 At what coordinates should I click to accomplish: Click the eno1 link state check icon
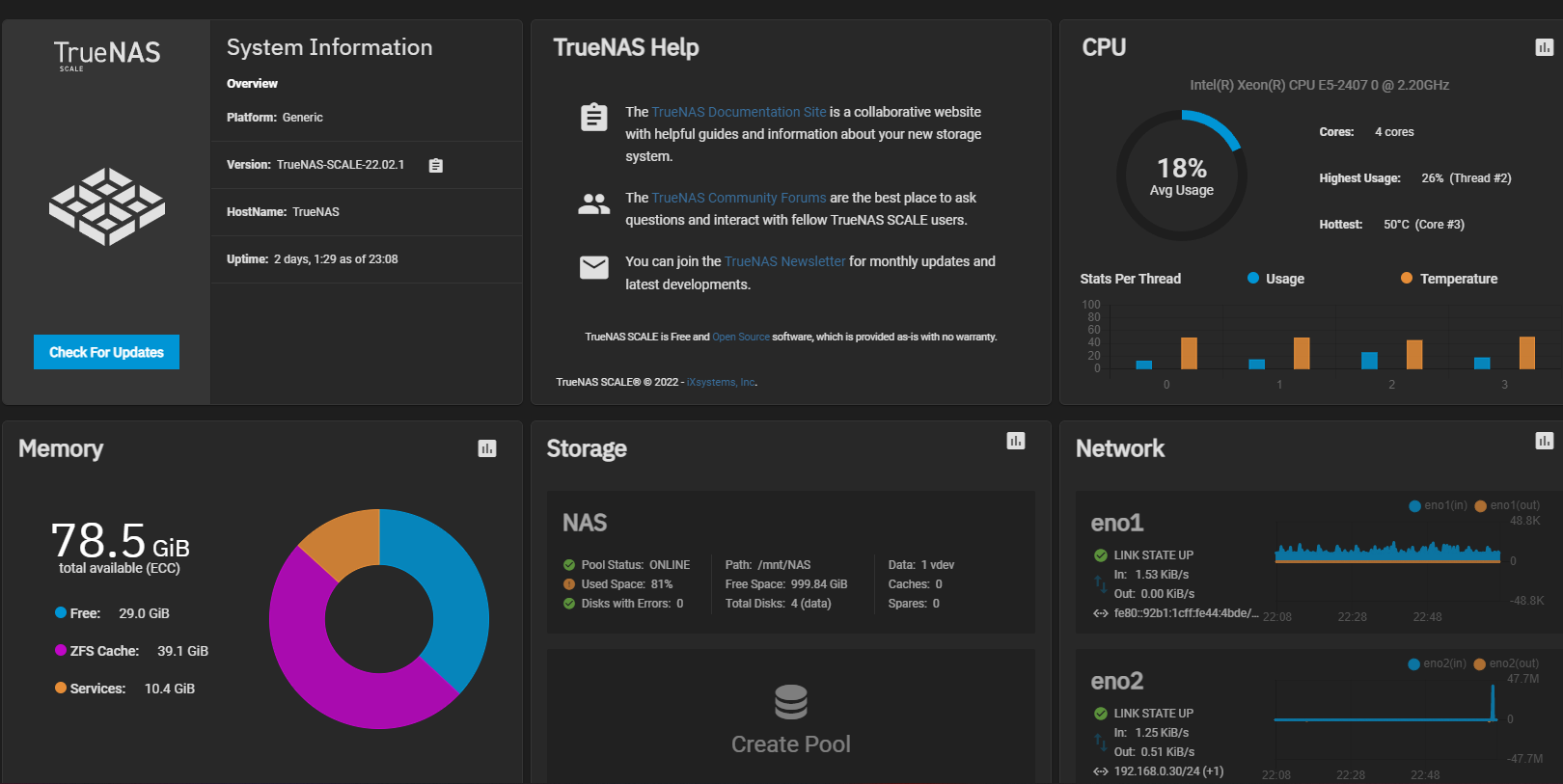tap(1101, 555)
